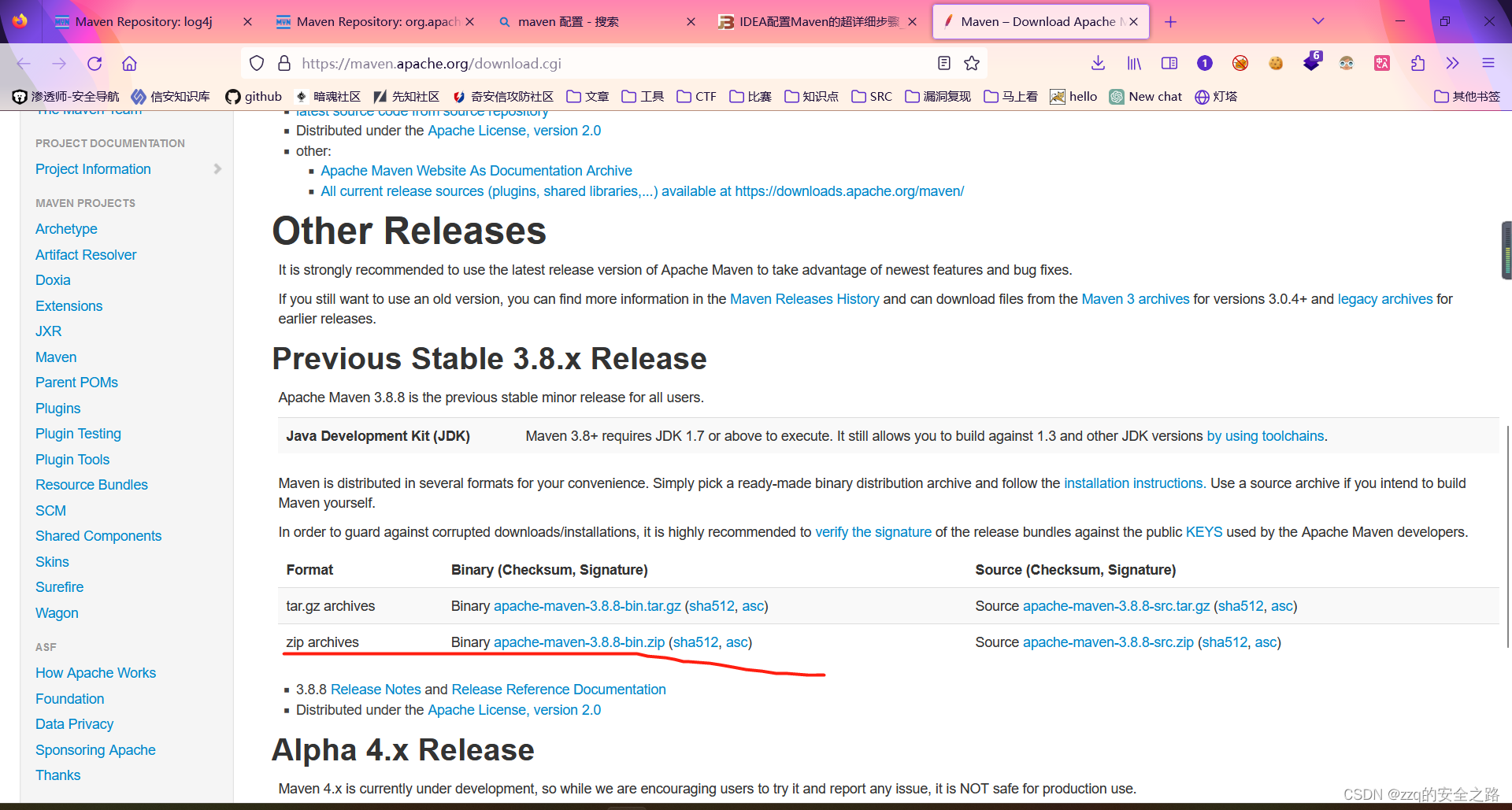This screenshot has height=810, width=1512.
Task: Click the red blocked-circle extension icon
Action: (x=1240, y=64)
